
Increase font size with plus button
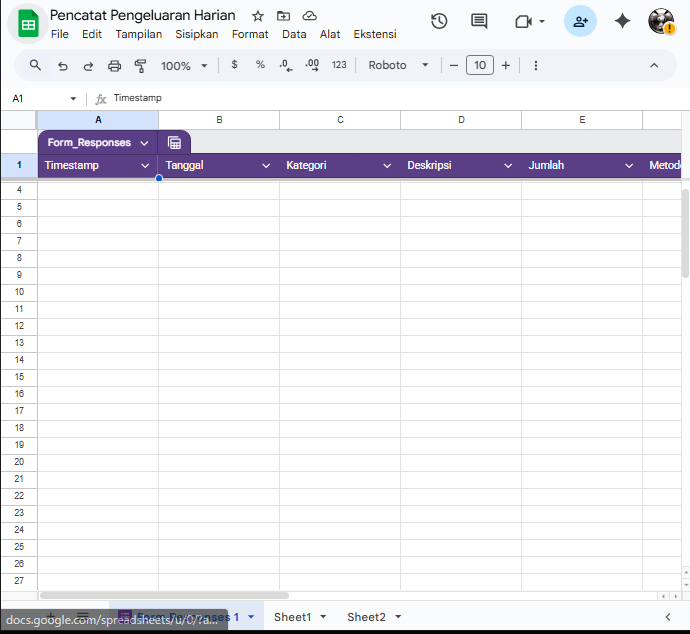coord(506,65)
